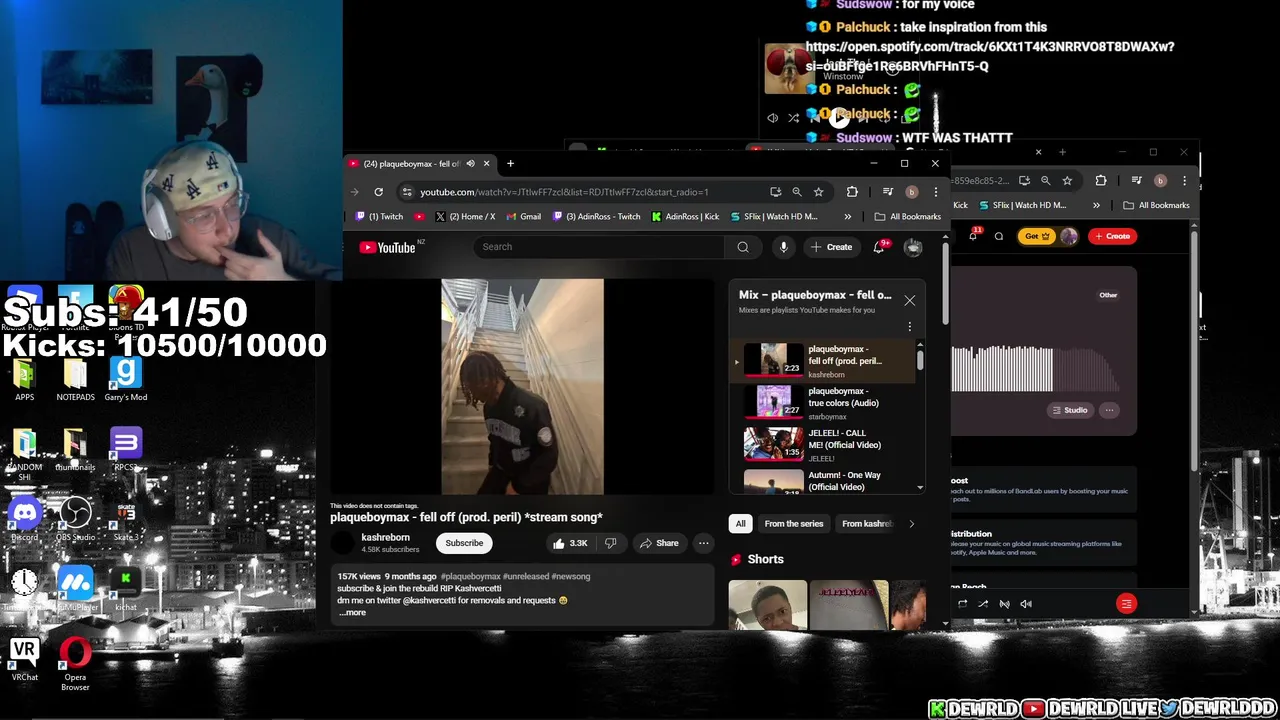Screen dimensions: 1280x720
Task: Open the (2) Home / X bookmark
Action: pyautogui.click(x=465, y=217)
